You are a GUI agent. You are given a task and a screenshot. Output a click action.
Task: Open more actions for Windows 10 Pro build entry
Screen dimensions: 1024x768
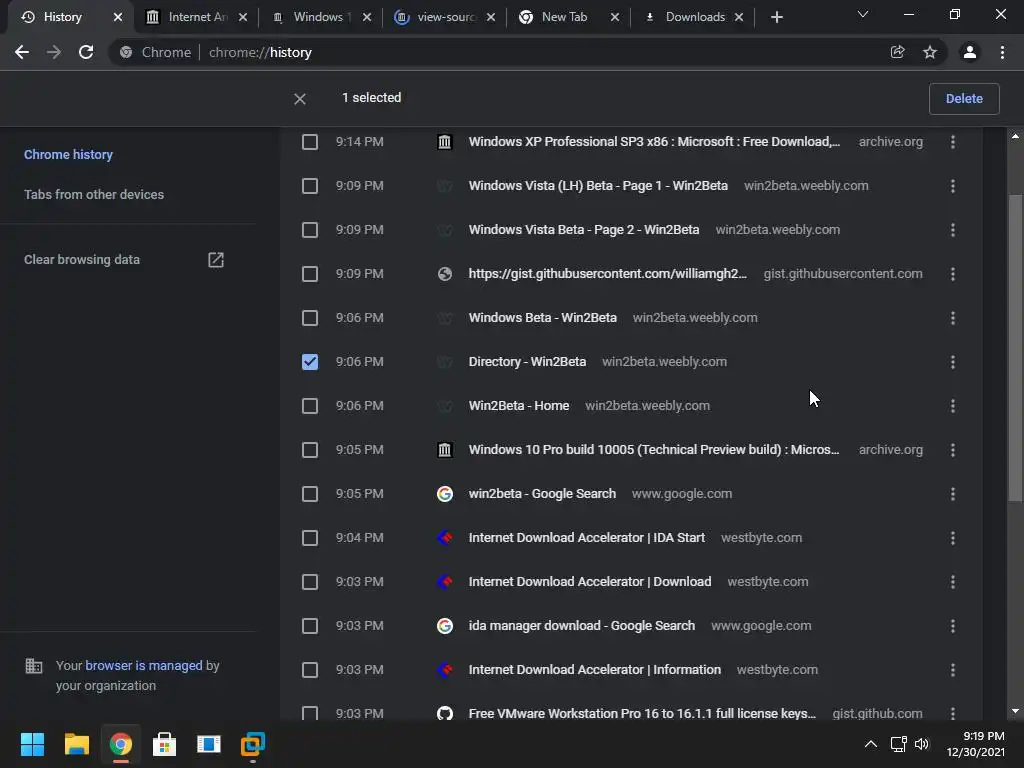point(953,450)
